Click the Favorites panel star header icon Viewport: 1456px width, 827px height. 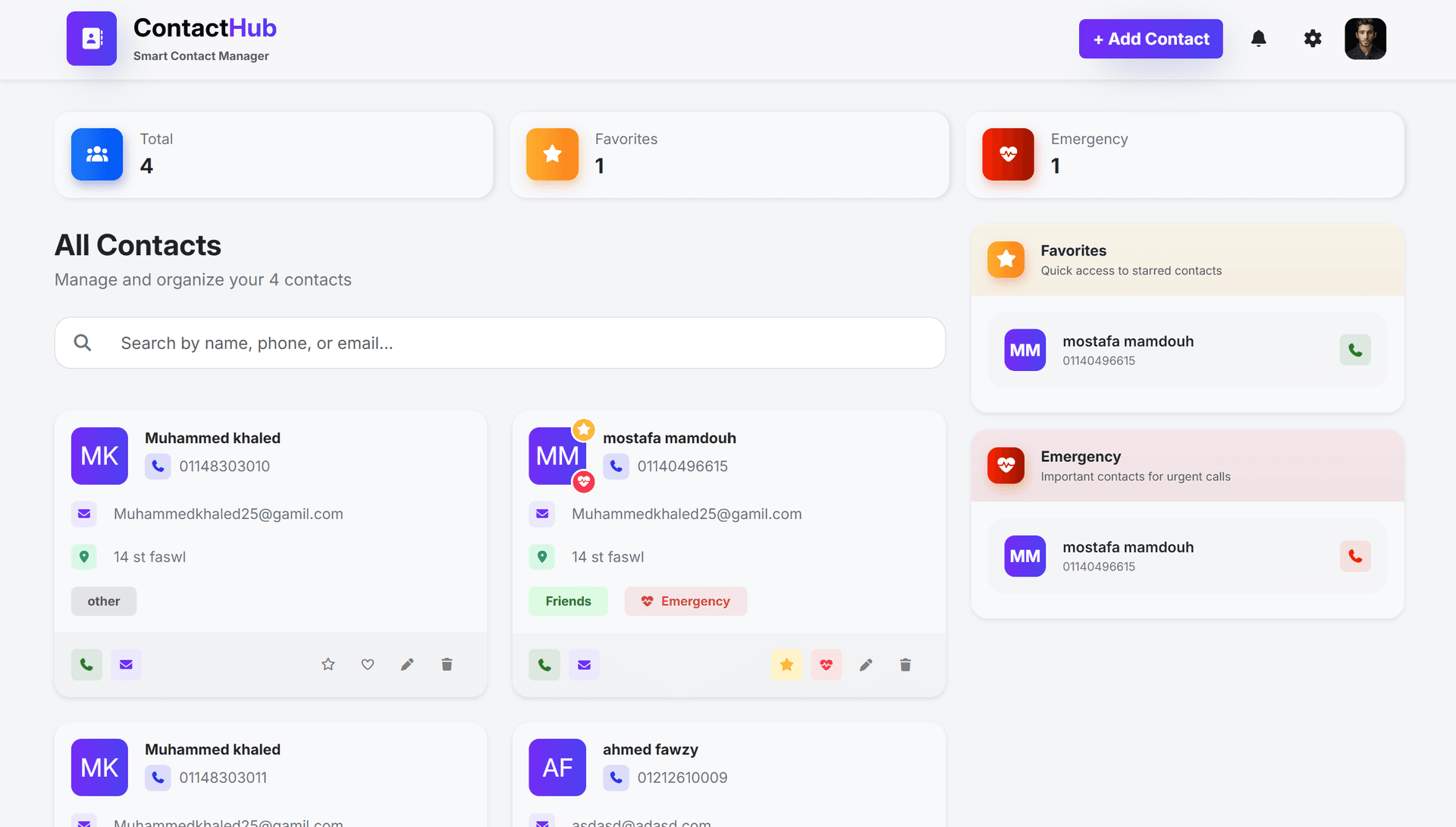[x=1006, y=259]
